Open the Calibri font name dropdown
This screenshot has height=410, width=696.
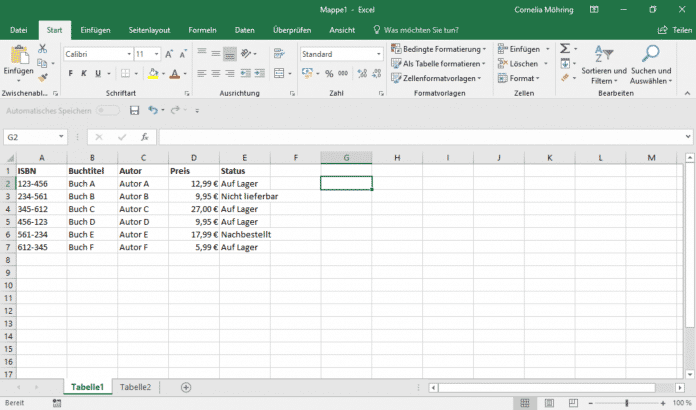[129, 54]
